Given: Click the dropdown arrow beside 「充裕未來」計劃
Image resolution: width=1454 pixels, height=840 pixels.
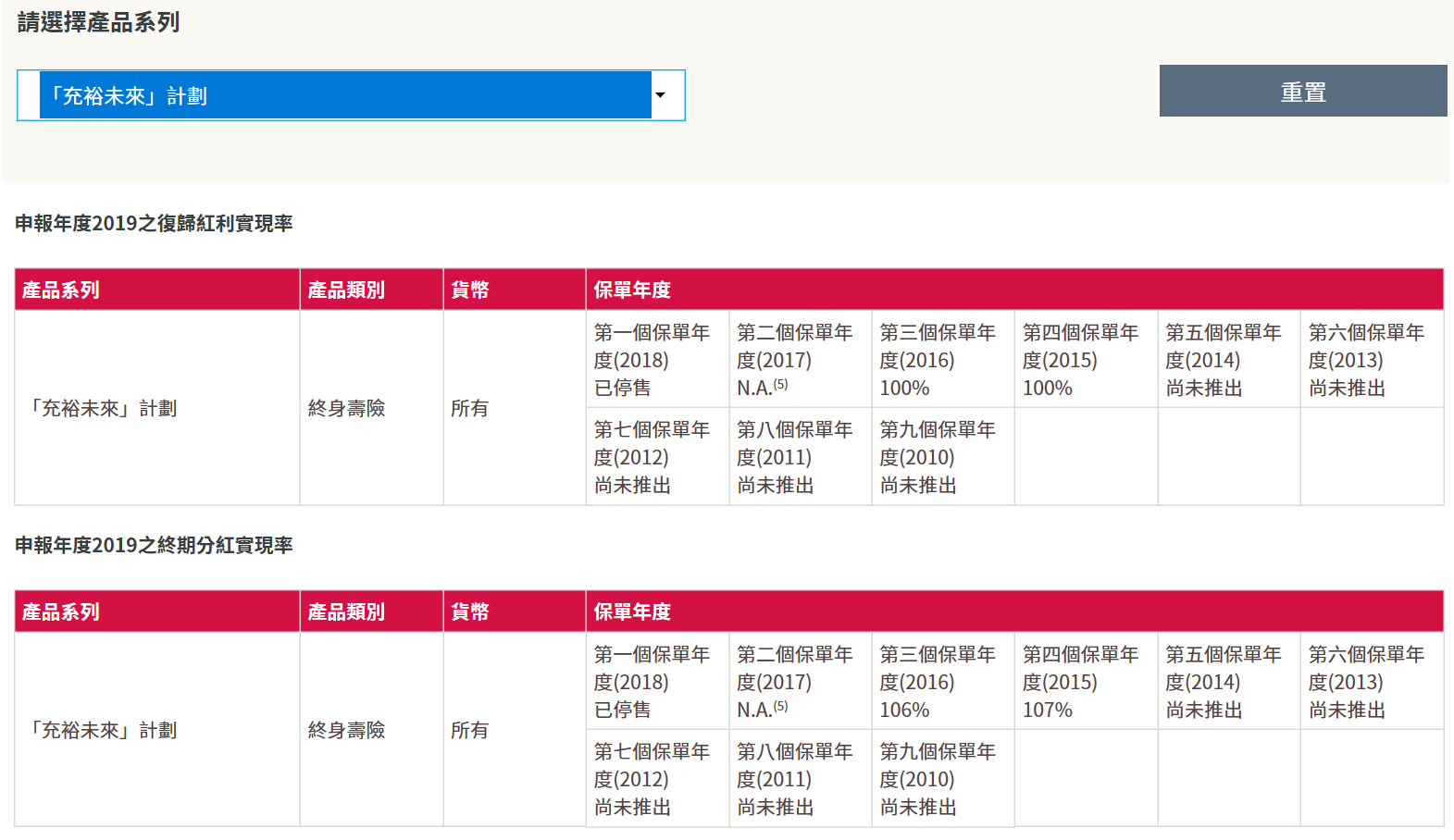Looking at the screenshot, I should pos(661,95).
